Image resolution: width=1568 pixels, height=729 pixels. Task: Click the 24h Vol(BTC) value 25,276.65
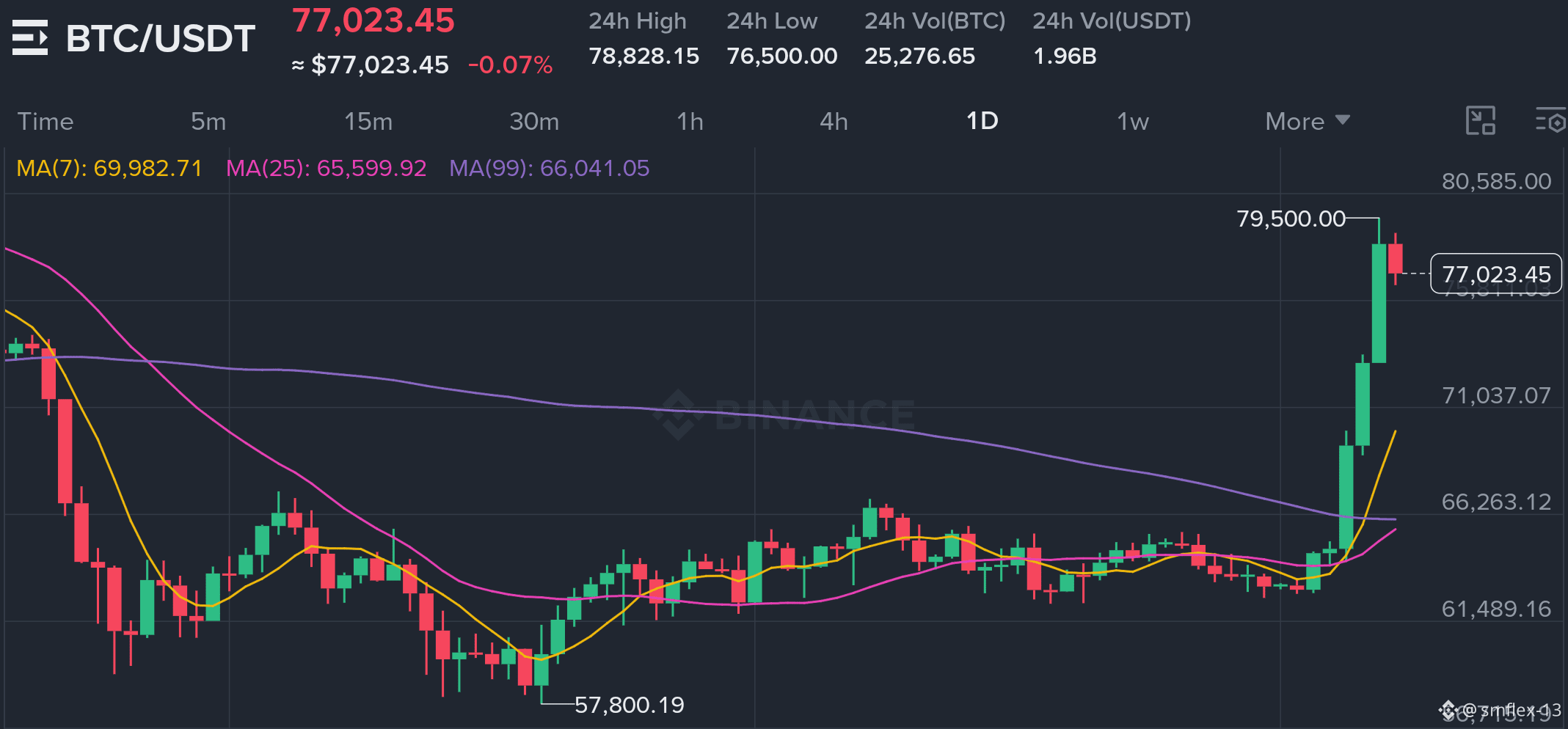(x=920, y=56)
